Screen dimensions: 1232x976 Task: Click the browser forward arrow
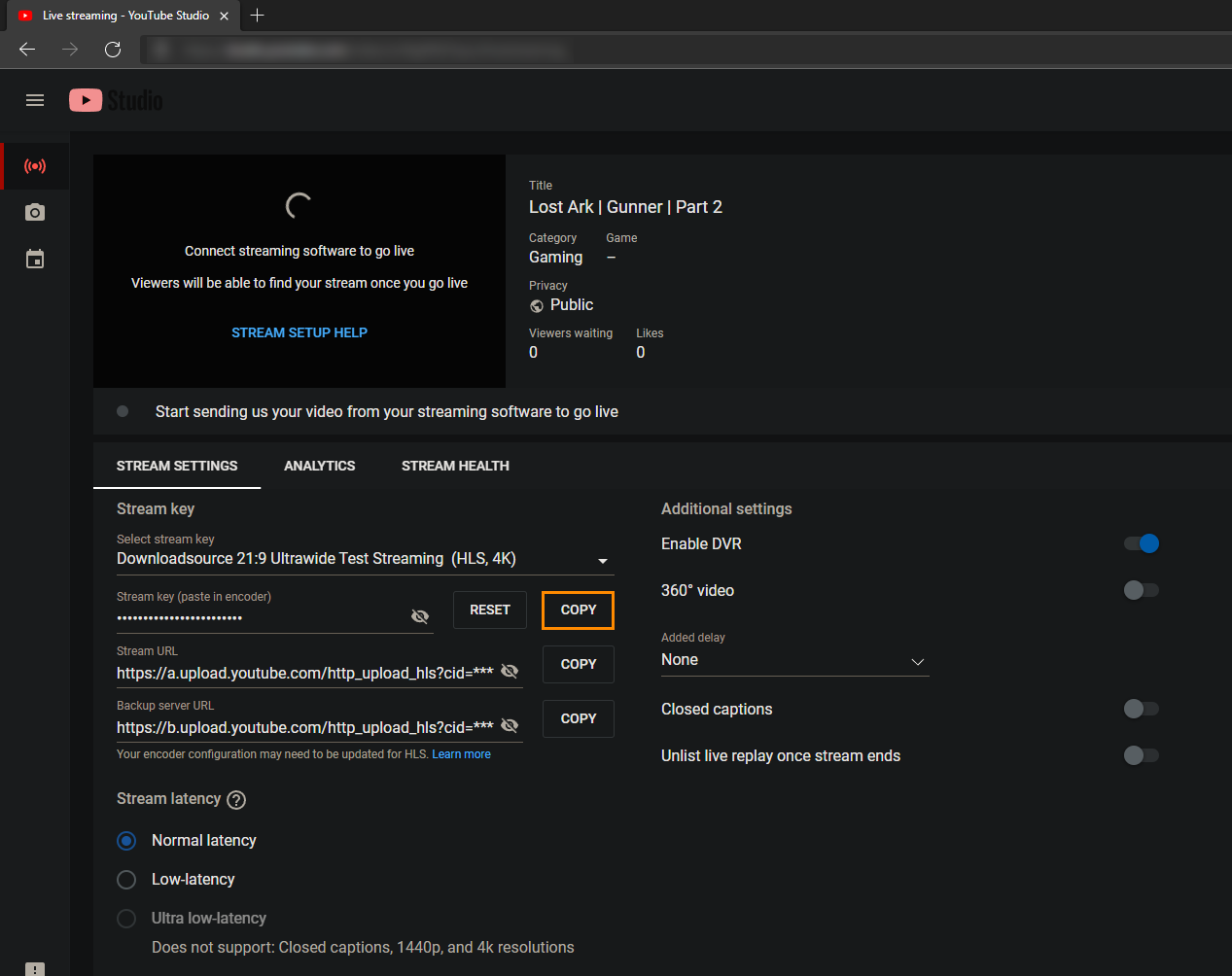pyautogui.click(x=70, y=50)
